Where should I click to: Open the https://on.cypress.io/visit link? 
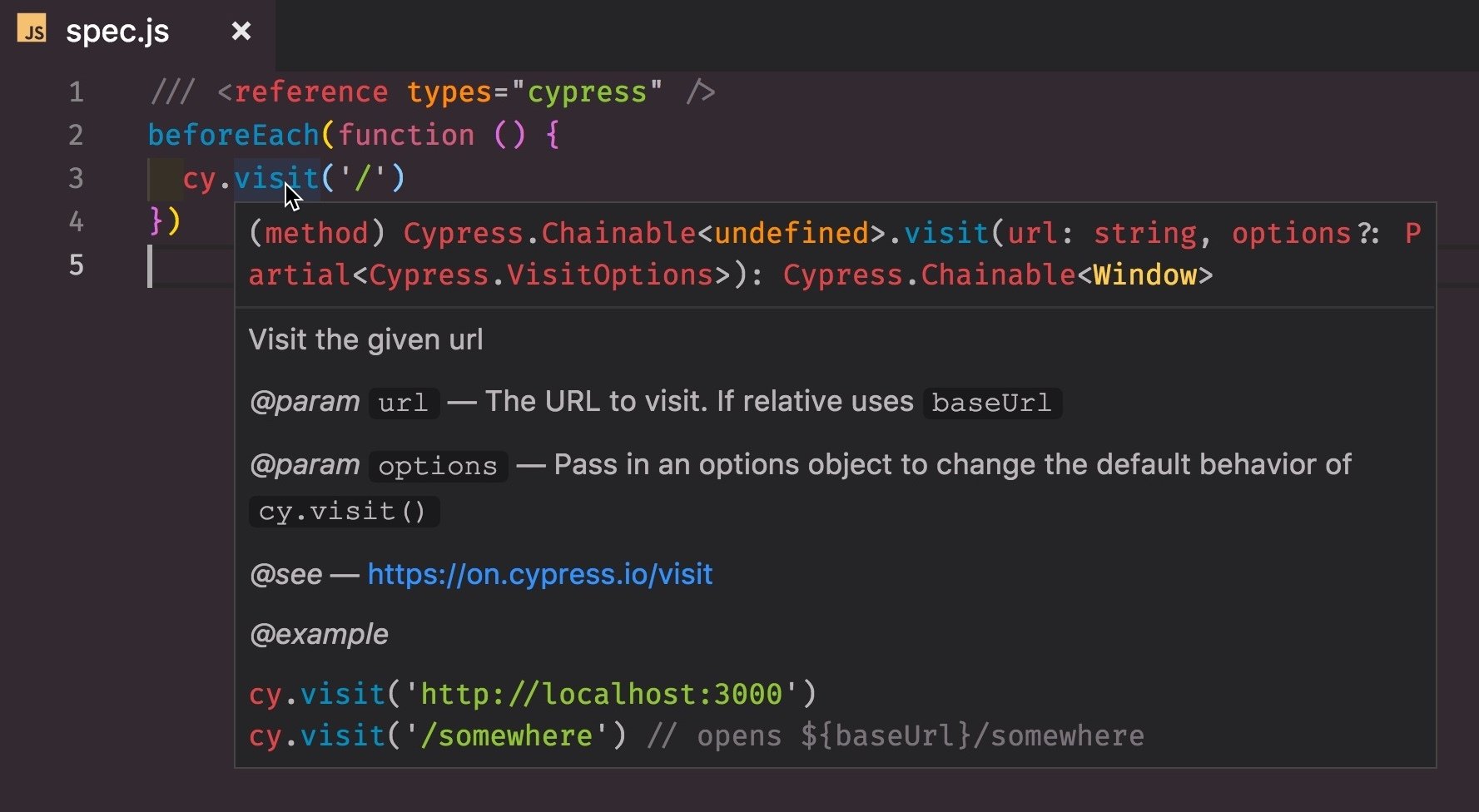pyautogui.click(x=539, y=574)
